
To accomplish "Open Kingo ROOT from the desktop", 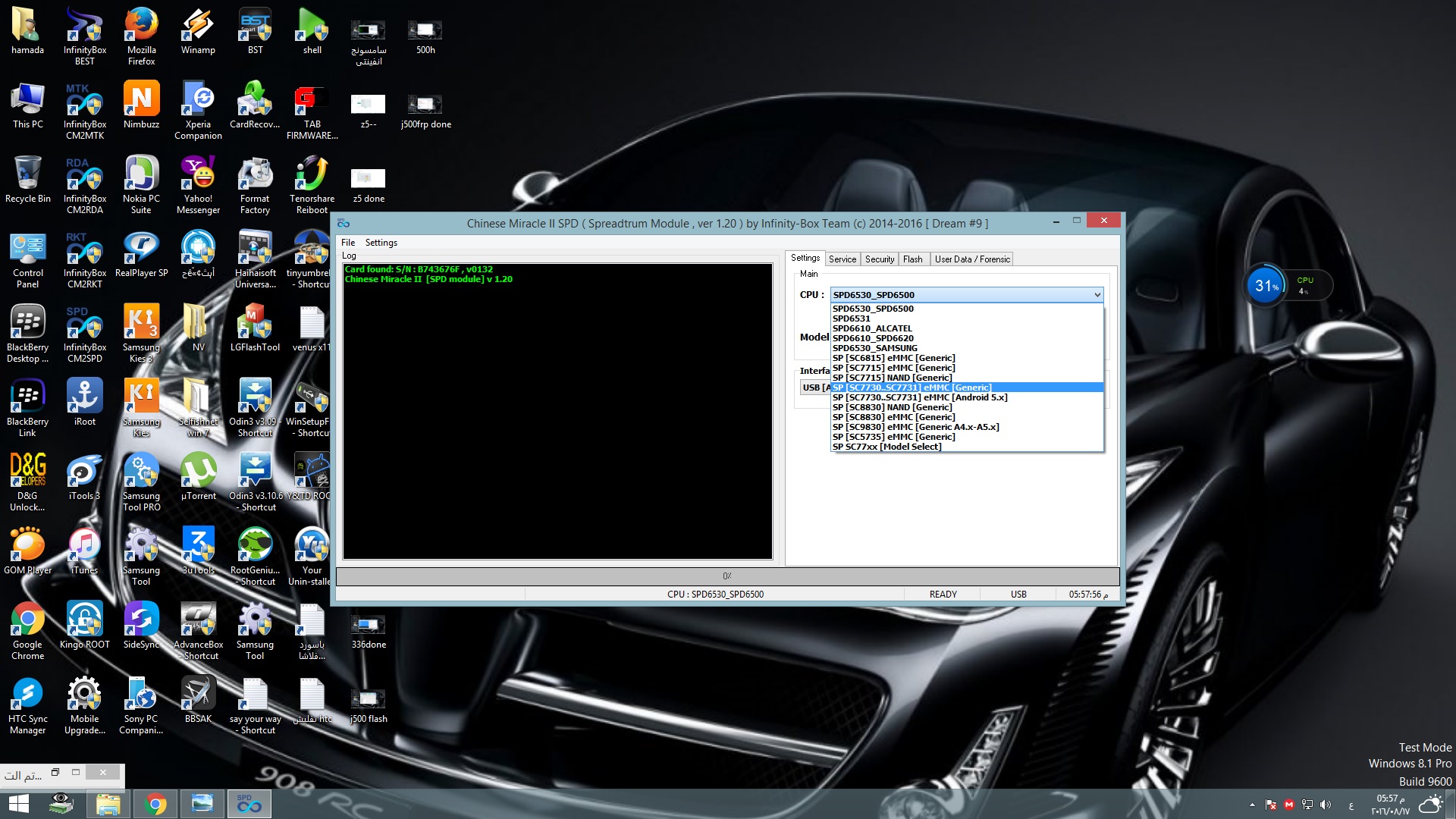I will pos(85,625).
